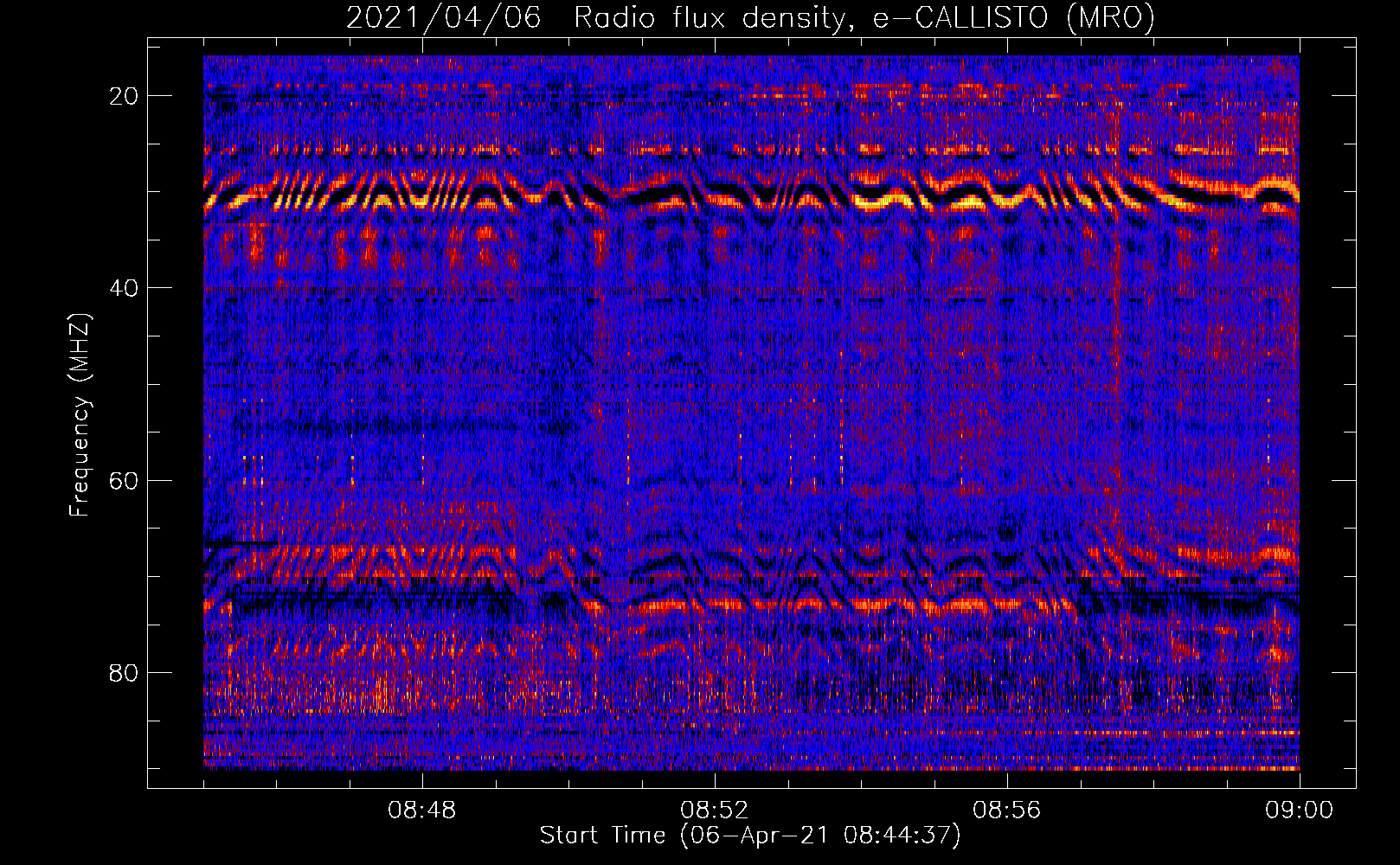Image resolution: width=1400 pixels, height=865 pixels.
Task: Click the 'Frequency (MHZ)' y-axis label
Action: coord(80,414)
